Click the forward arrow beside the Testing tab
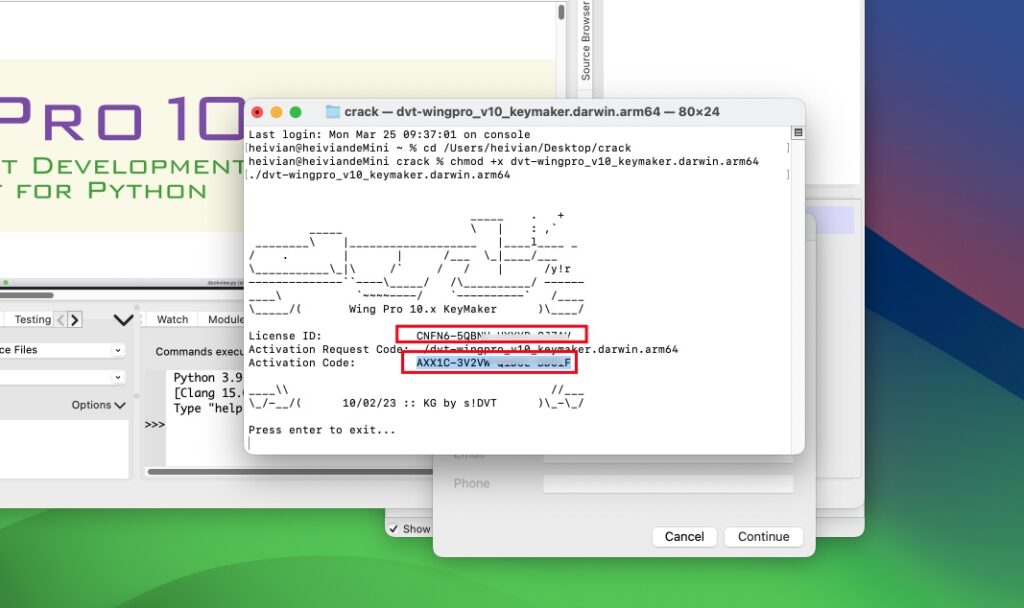 click(75, 318)
